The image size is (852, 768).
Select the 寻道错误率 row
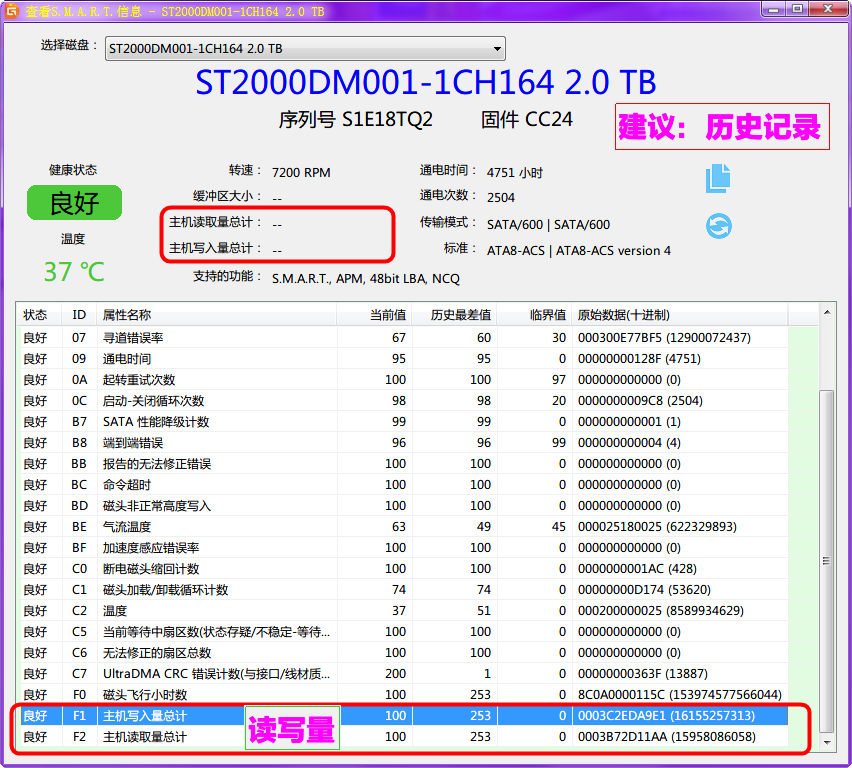click(x=402, y=338)
